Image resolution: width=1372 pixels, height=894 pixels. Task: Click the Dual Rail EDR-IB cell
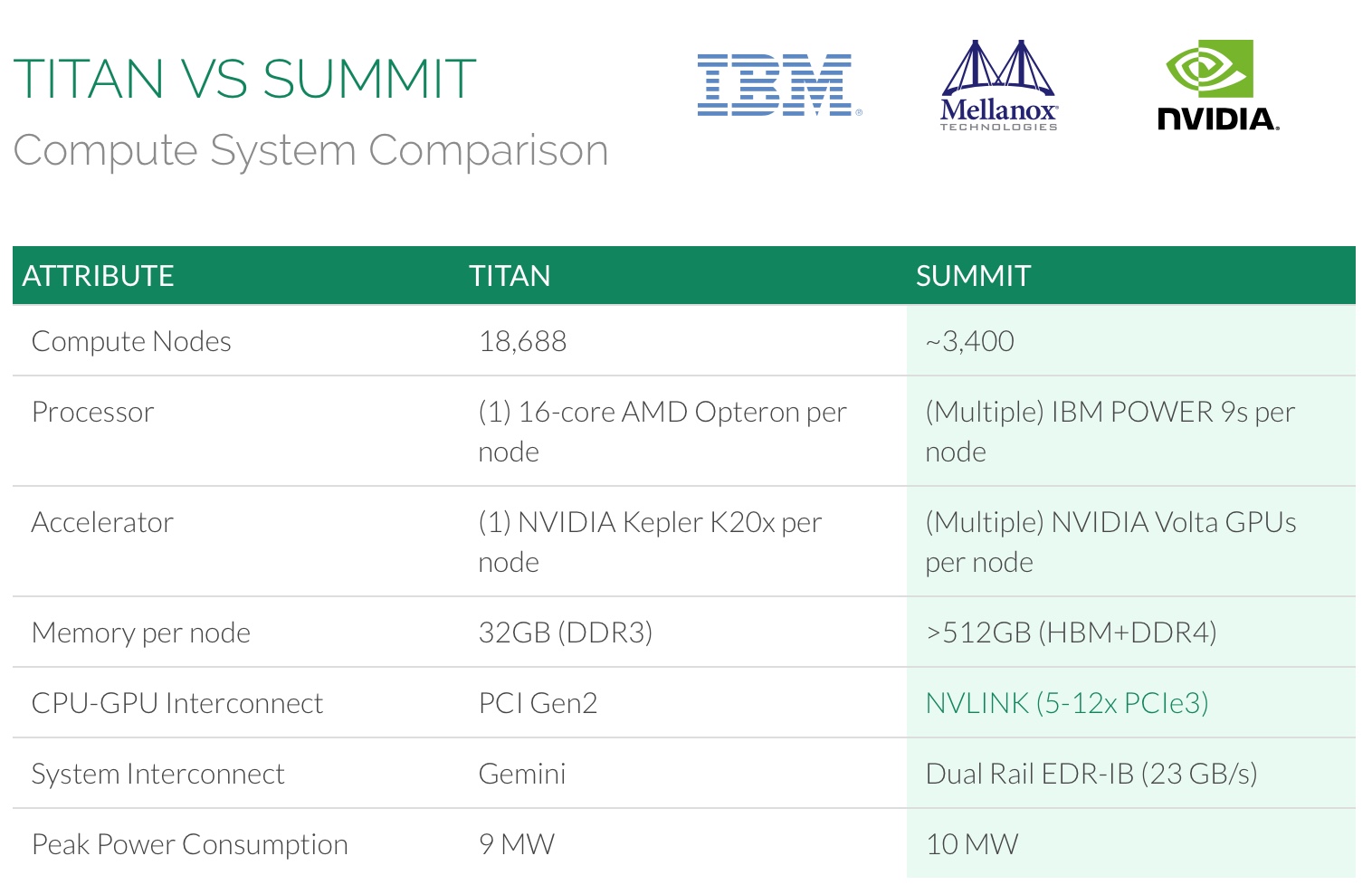(1091, 774)
